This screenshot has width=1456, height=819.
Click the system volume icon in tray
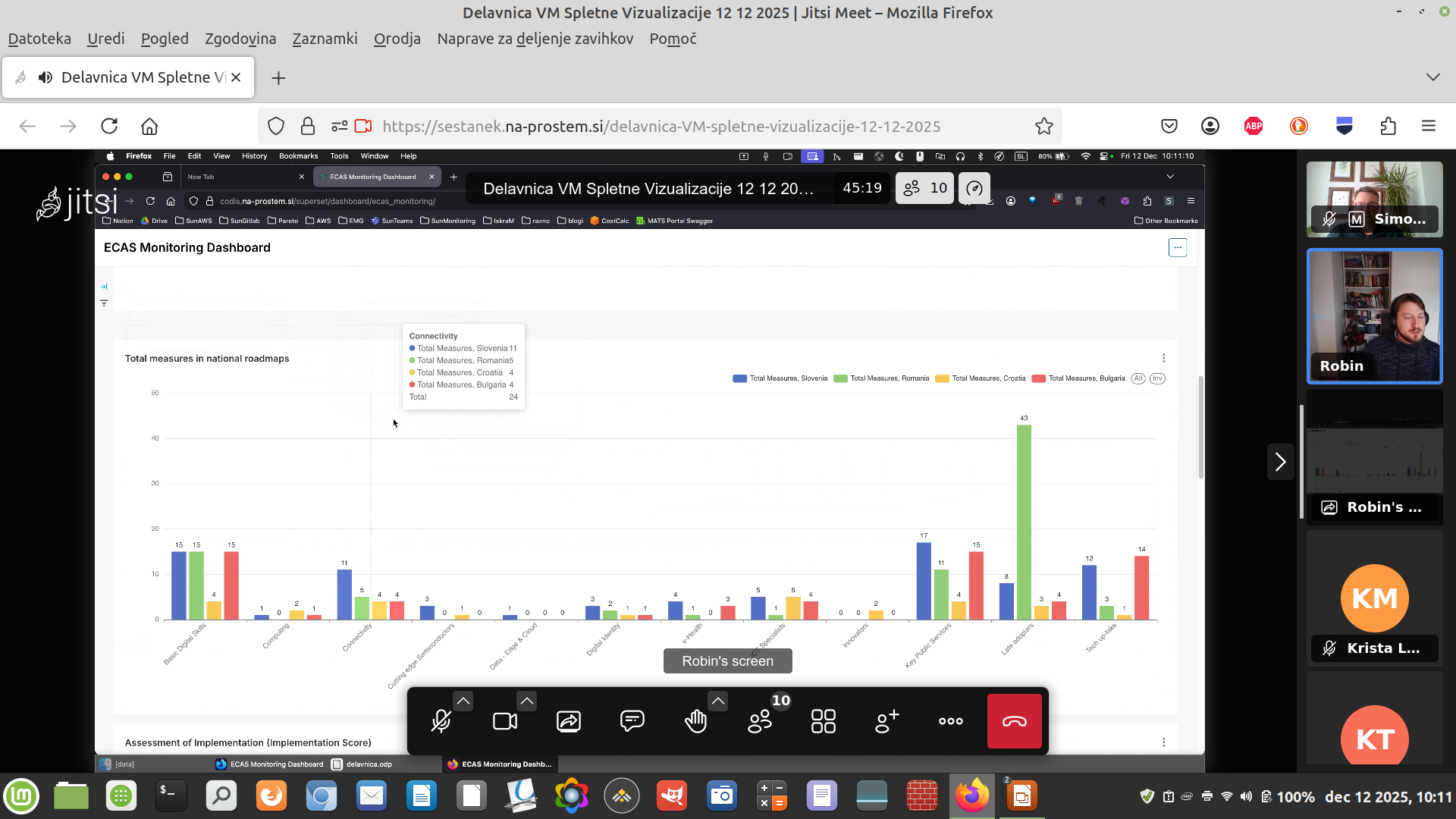tap(1246, 796)
